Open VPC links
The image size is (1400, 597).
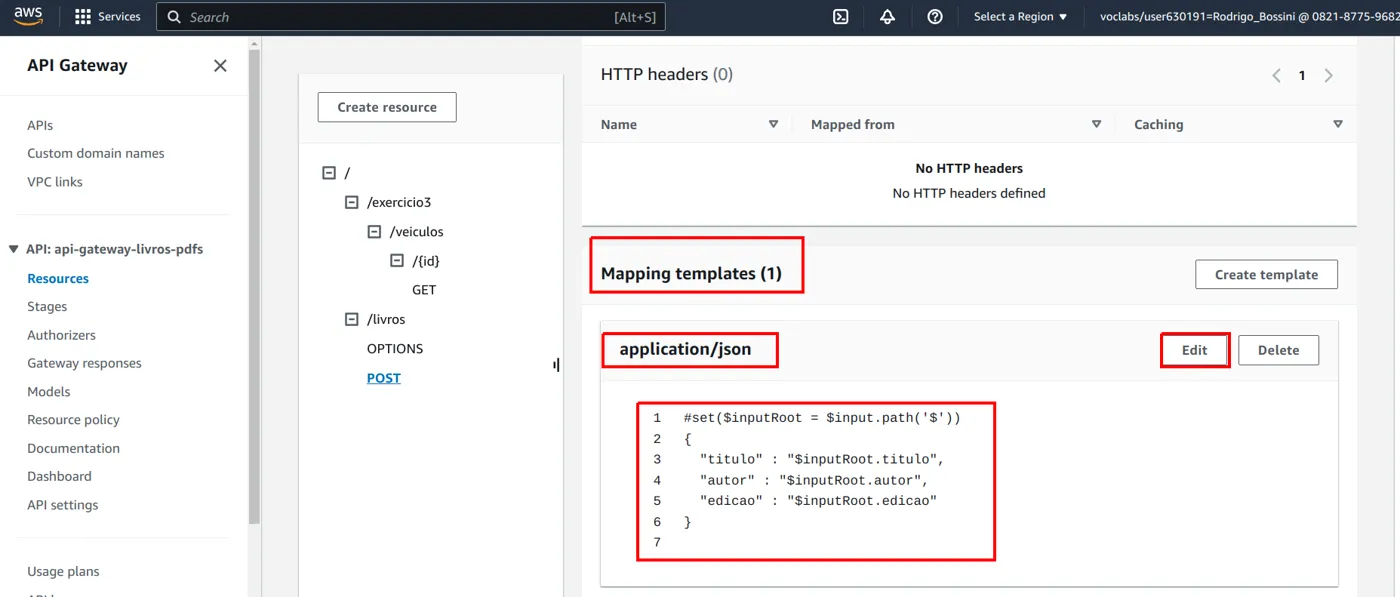55,182
